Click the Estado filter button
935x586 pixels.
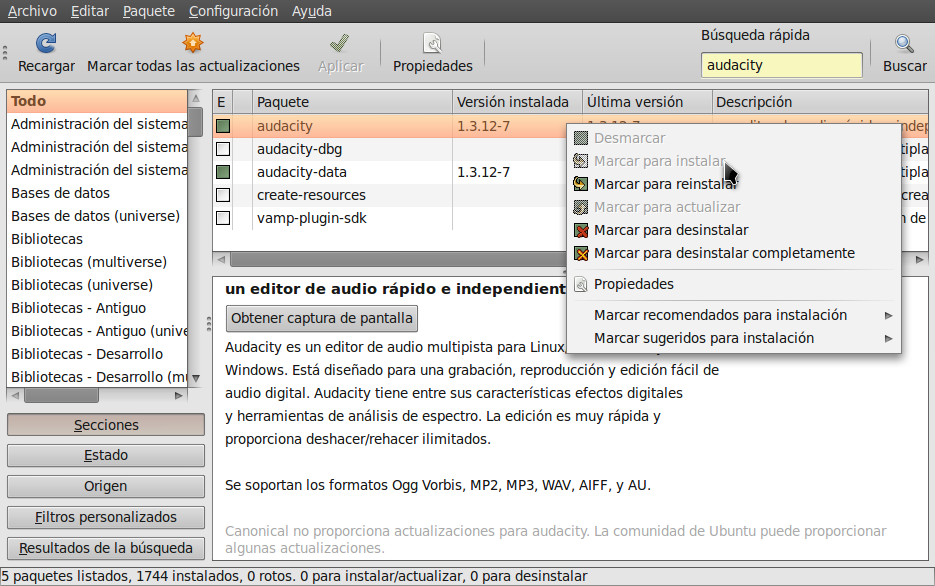click(x=106, y=455)
